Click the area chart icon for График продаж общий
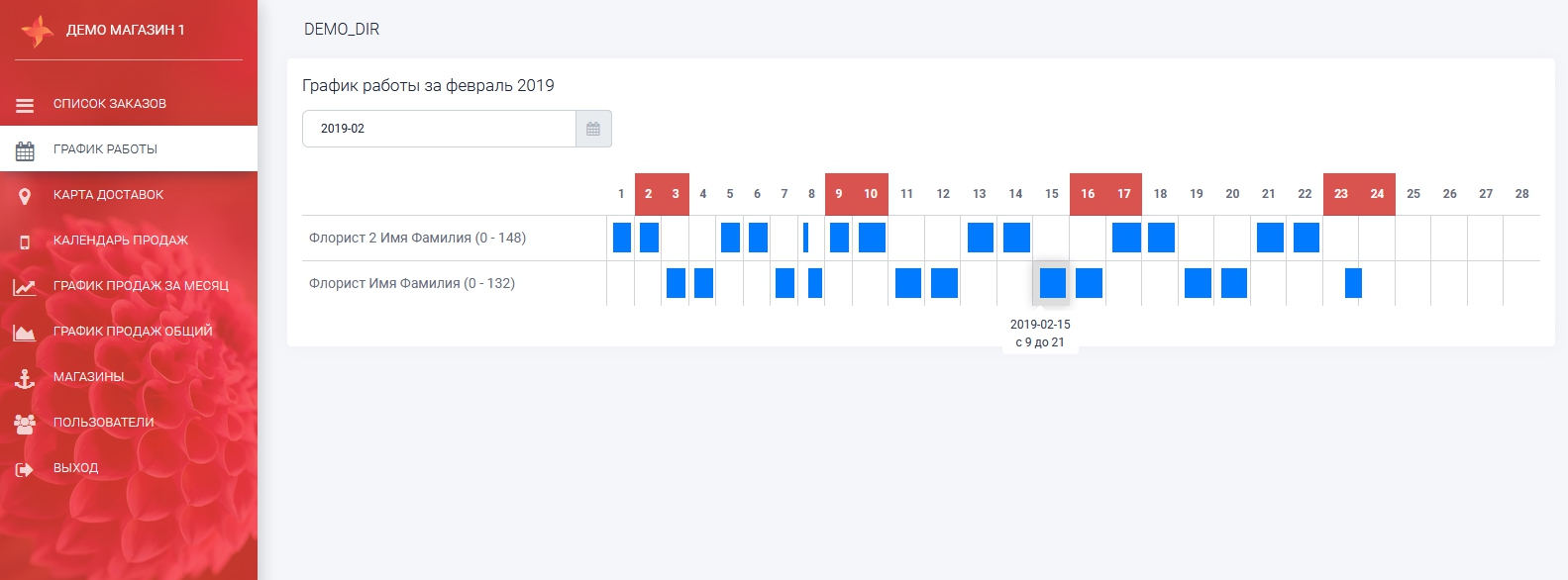1568x580 pixels. [x=25, y=333]
